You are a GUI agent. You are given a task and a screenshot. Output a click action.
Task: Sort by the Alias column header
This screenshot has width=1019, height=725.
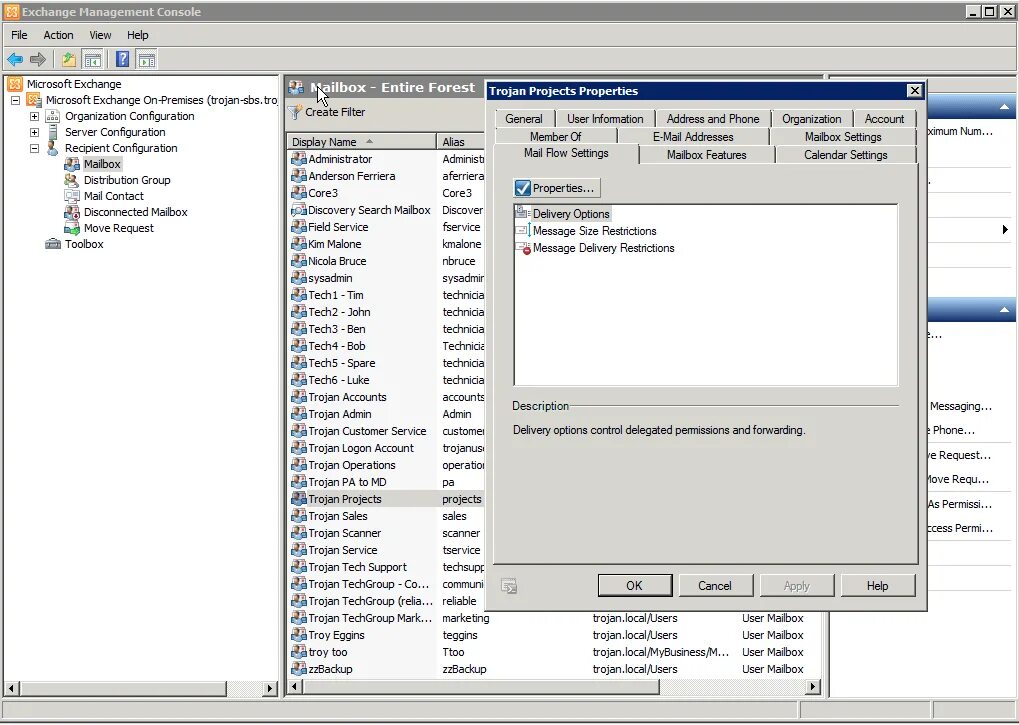point(461,142)
